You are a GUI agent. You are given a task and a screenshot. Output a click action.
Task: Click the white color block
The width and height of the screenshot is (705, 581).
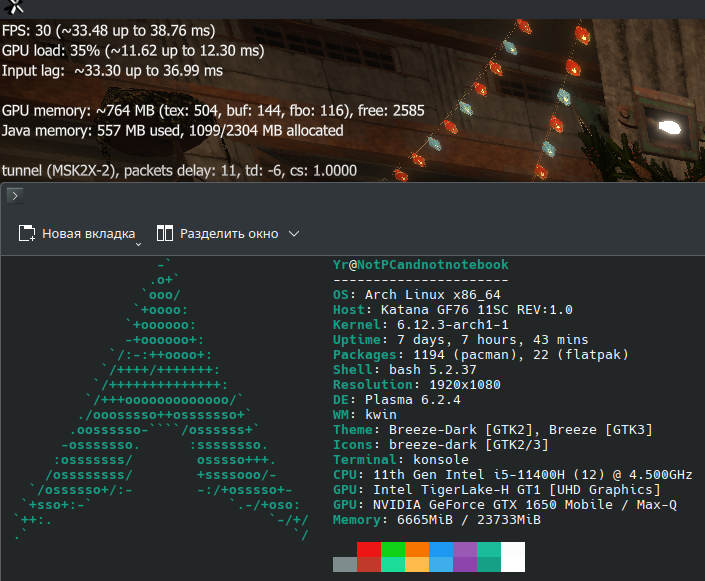point(513,557)
